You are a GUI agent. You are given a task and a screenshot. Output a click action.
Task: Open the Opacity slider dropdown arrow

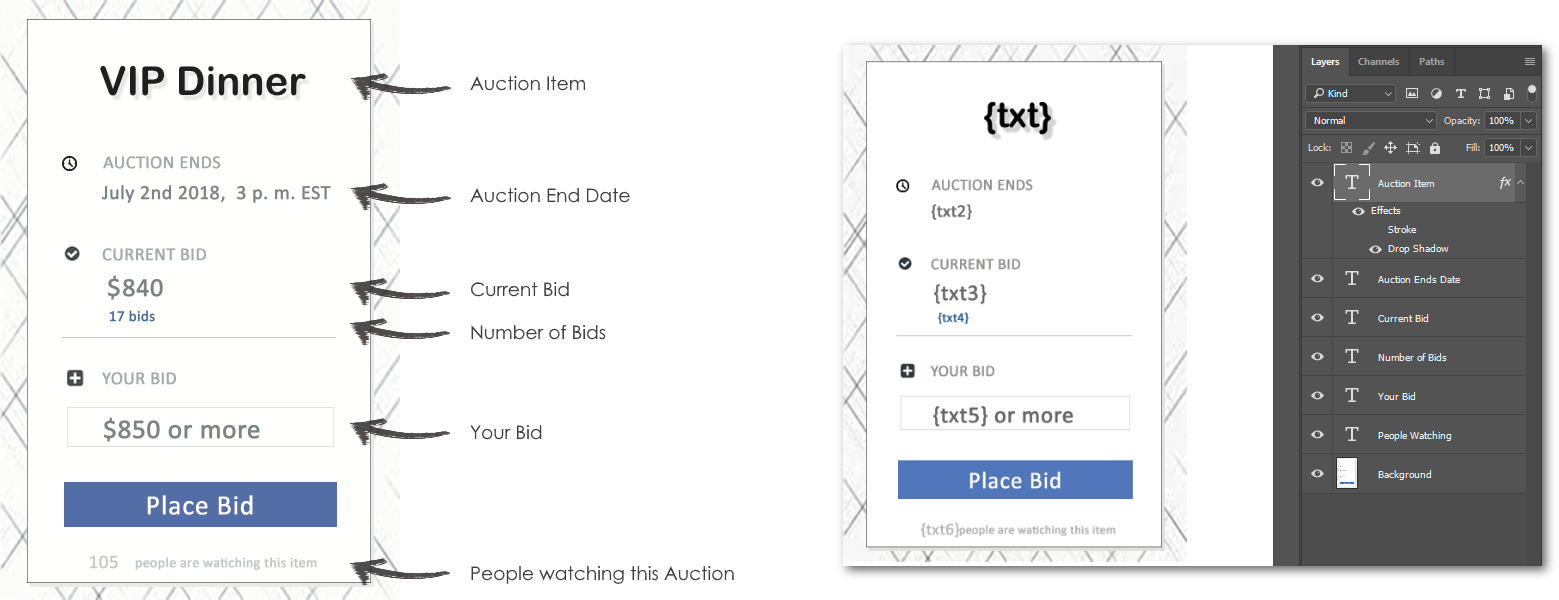(x=1528, y=120)
